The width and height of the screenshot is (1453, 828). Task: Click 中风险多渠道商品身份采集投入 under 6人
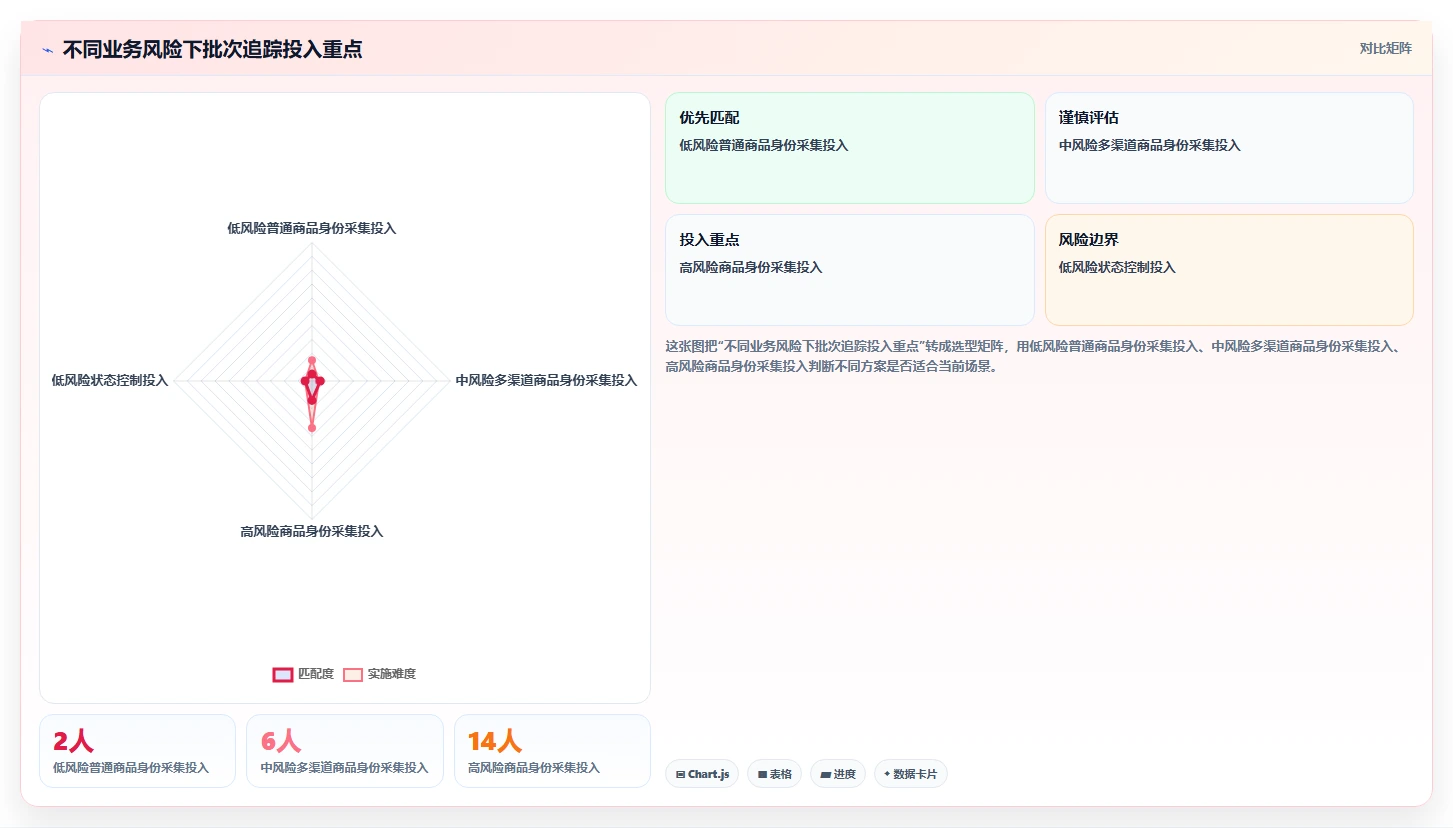click(x=344, y=768)
